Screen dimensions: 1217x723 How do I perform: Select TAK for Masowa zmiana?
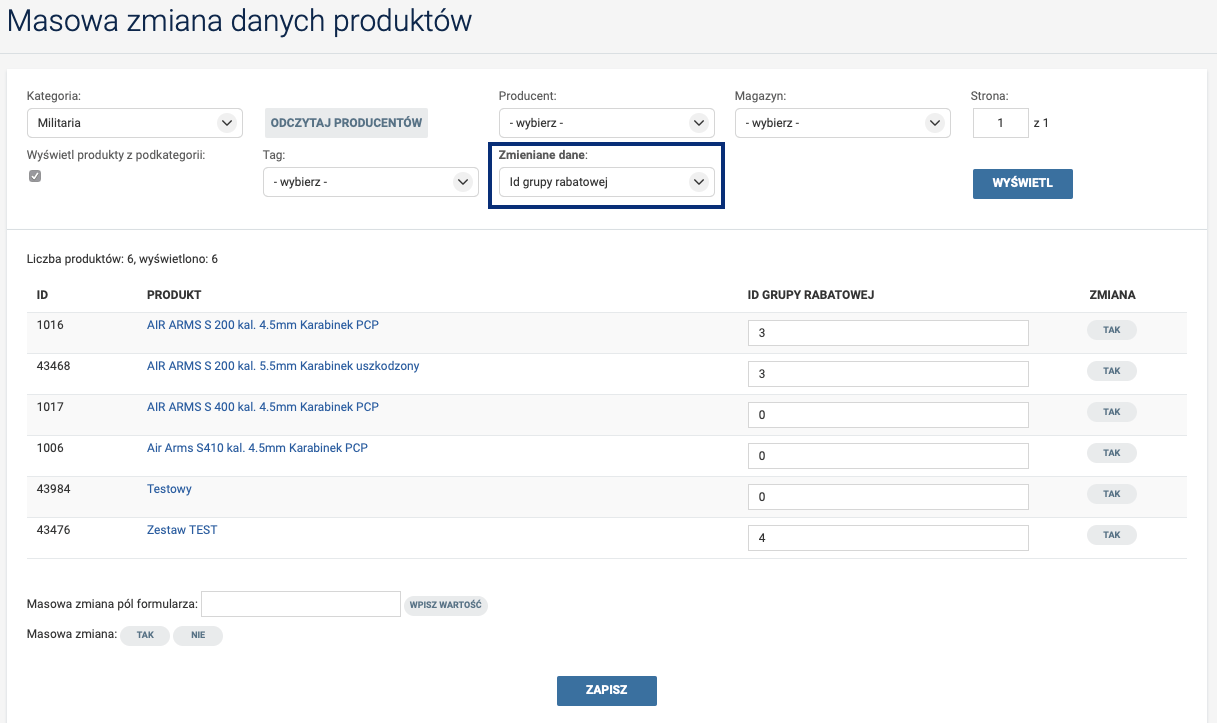[x=145, y=636]
